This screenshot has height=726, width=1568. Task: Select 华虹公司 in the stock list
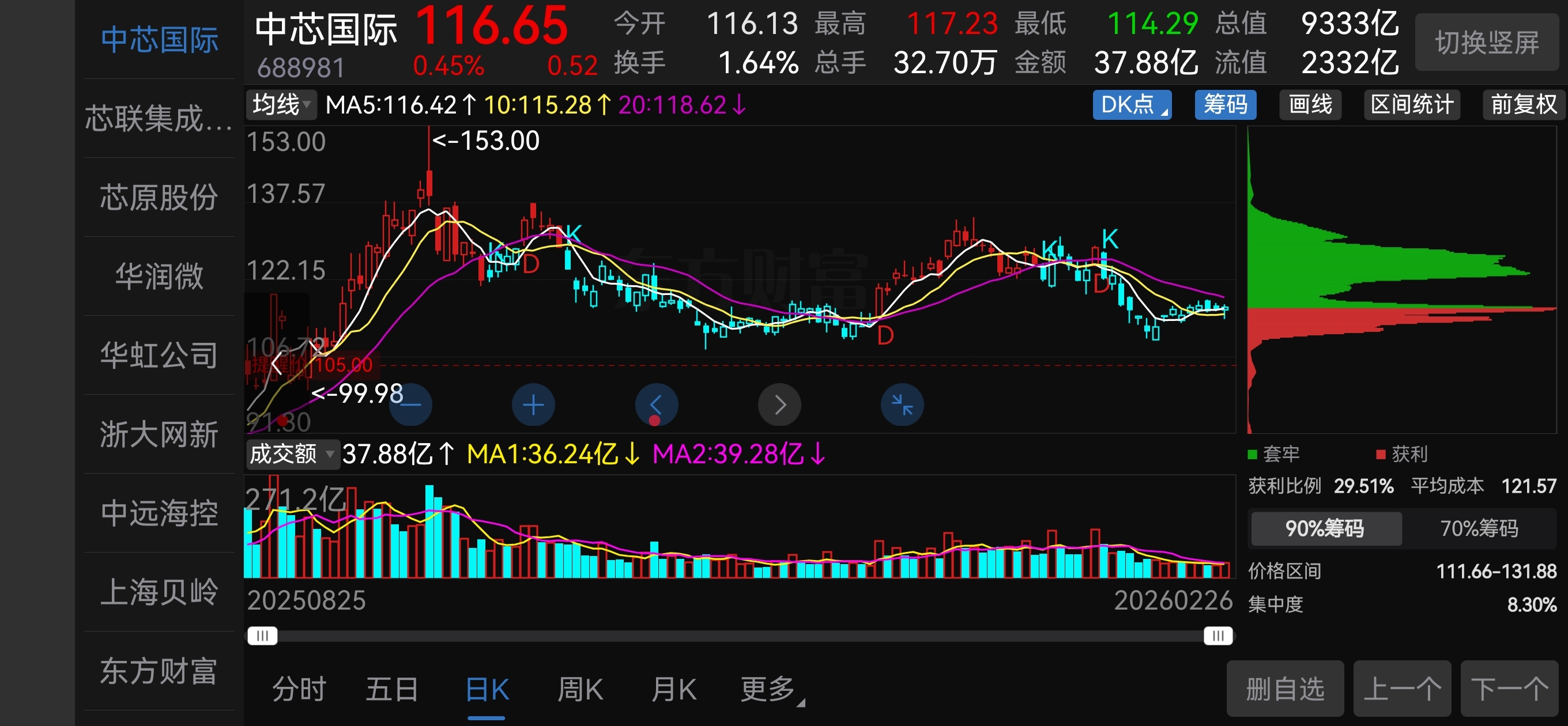pyautogui.click(x=159, y=355)
